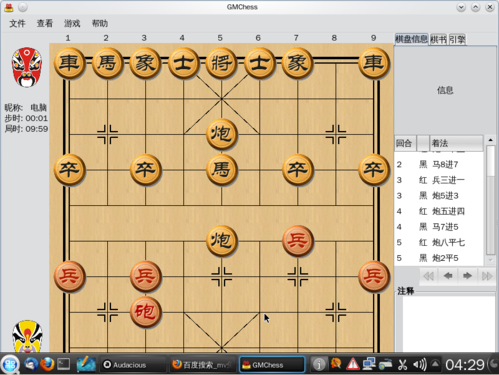Screen dimensions: 499x375
Task: Select the black 炮 just below the palace
Action: click(221, 134)
